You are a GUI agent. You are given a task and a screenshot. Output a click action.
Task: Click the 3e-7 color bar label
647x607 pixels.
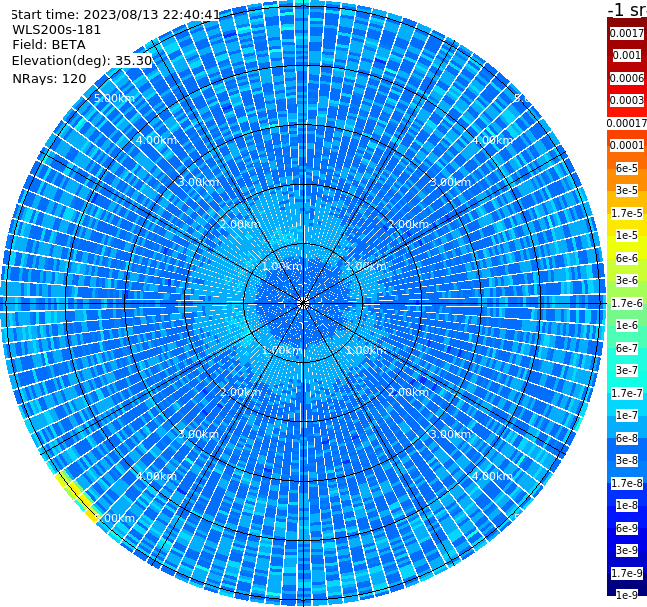click(627, 370)
